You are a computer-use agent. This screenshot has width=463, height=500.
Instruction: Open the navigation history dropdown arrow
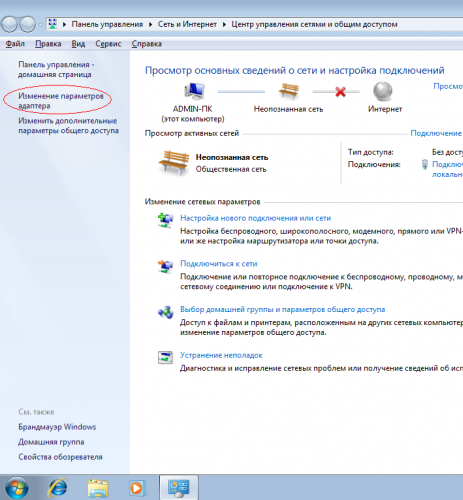tap(40, 25)
